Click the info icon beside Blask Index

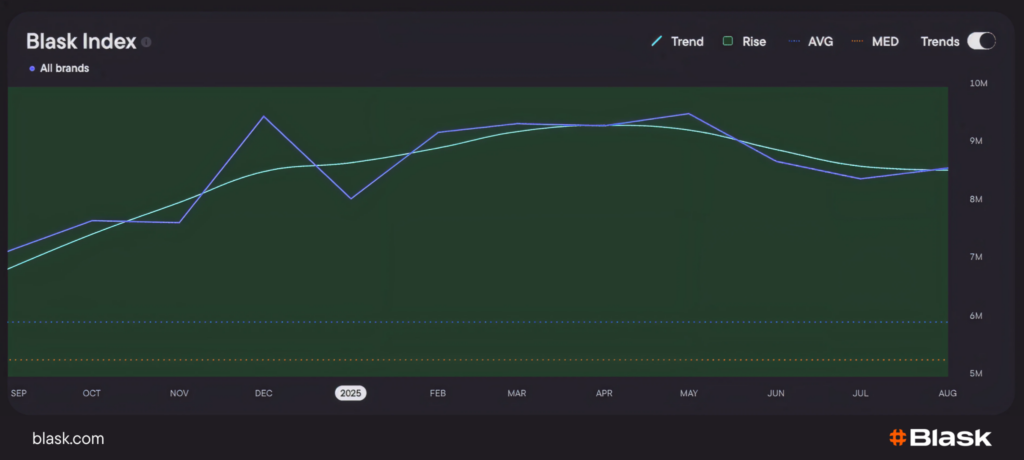(x=146, y=43)
